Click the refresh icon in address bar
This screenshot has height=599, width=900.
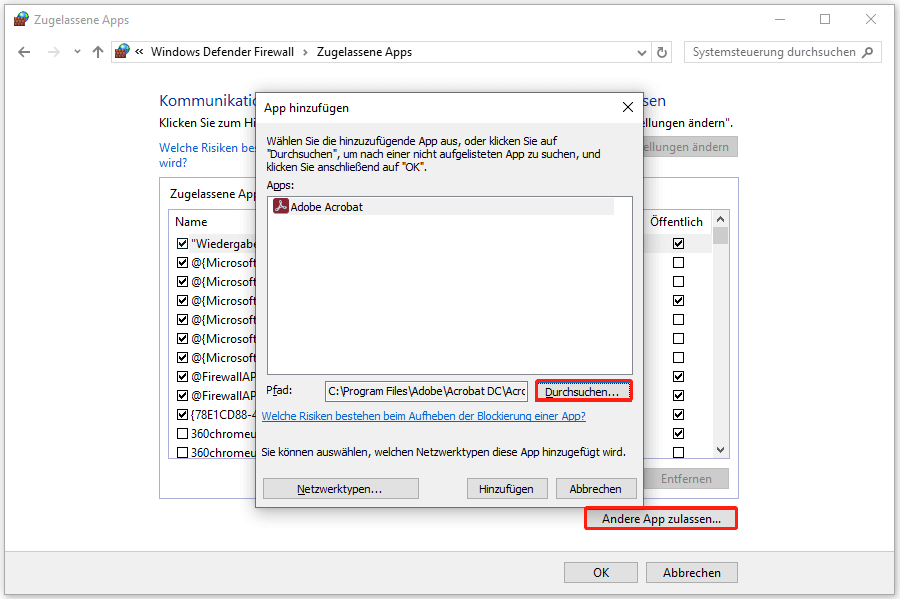coord(661,52)
